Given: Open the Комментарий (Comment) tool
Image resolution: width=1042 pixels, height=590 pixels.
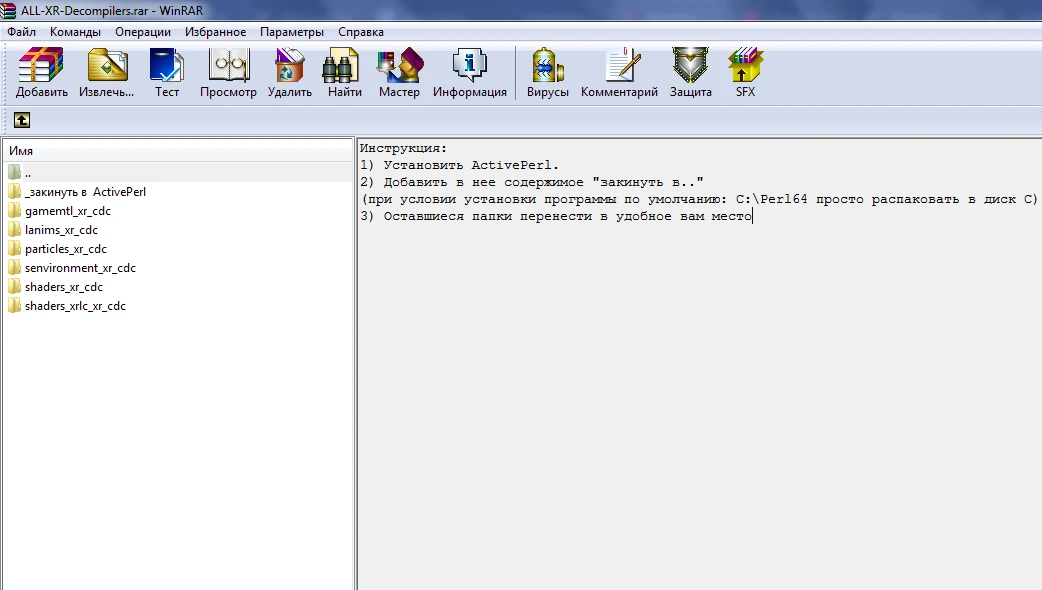Looking at the screenshot, I should point(619,73).
